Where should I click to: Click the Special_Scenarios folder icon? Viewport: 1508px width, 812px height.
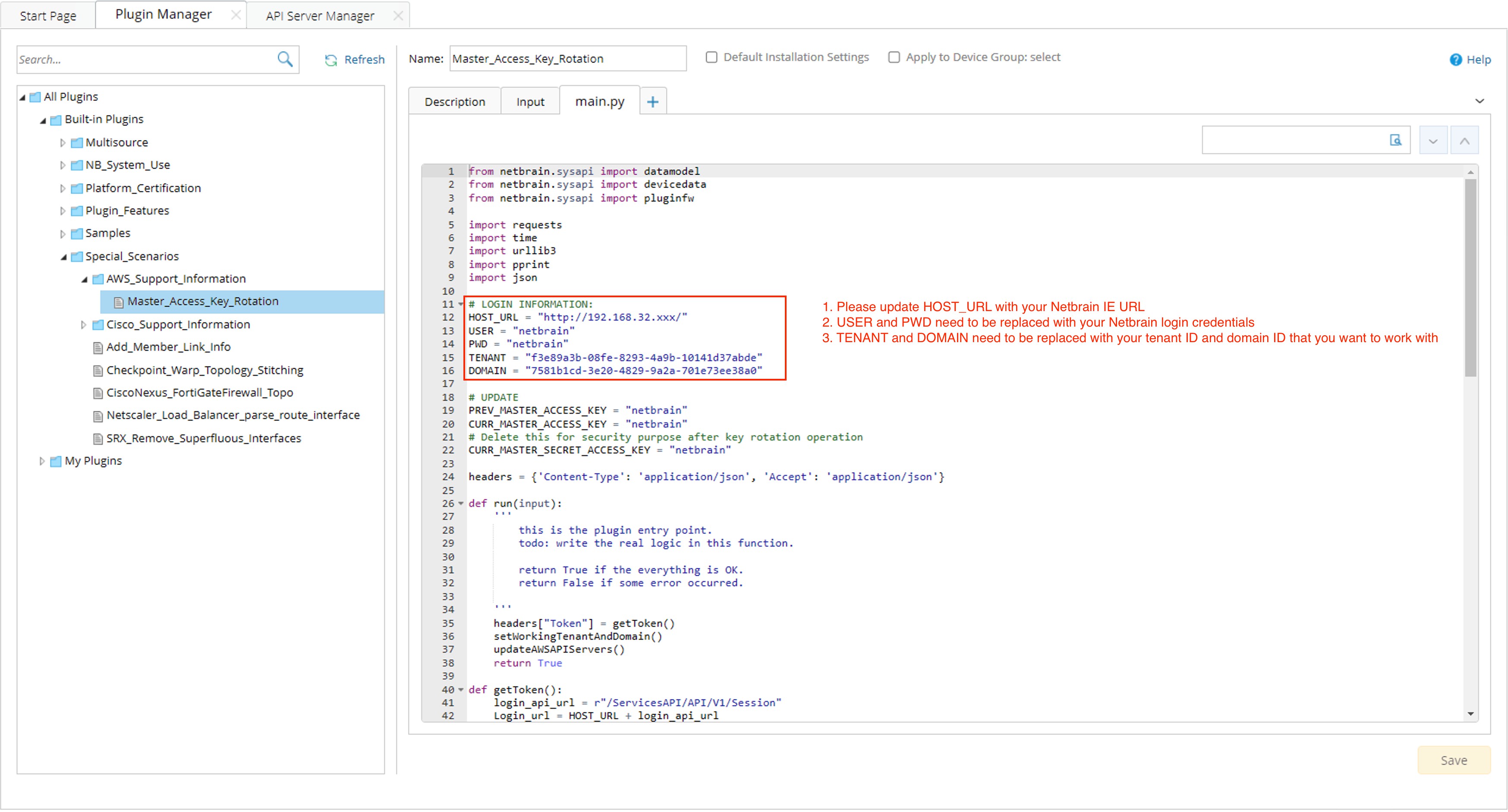[77, 256]
